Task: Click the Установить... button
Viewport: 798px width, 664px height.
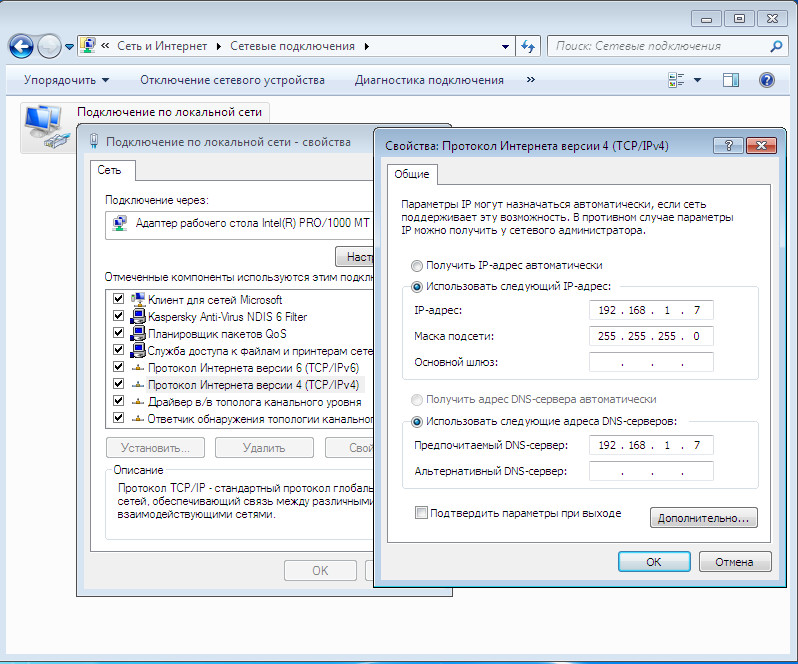Action: pyautogui.click(x=155, y=448)
